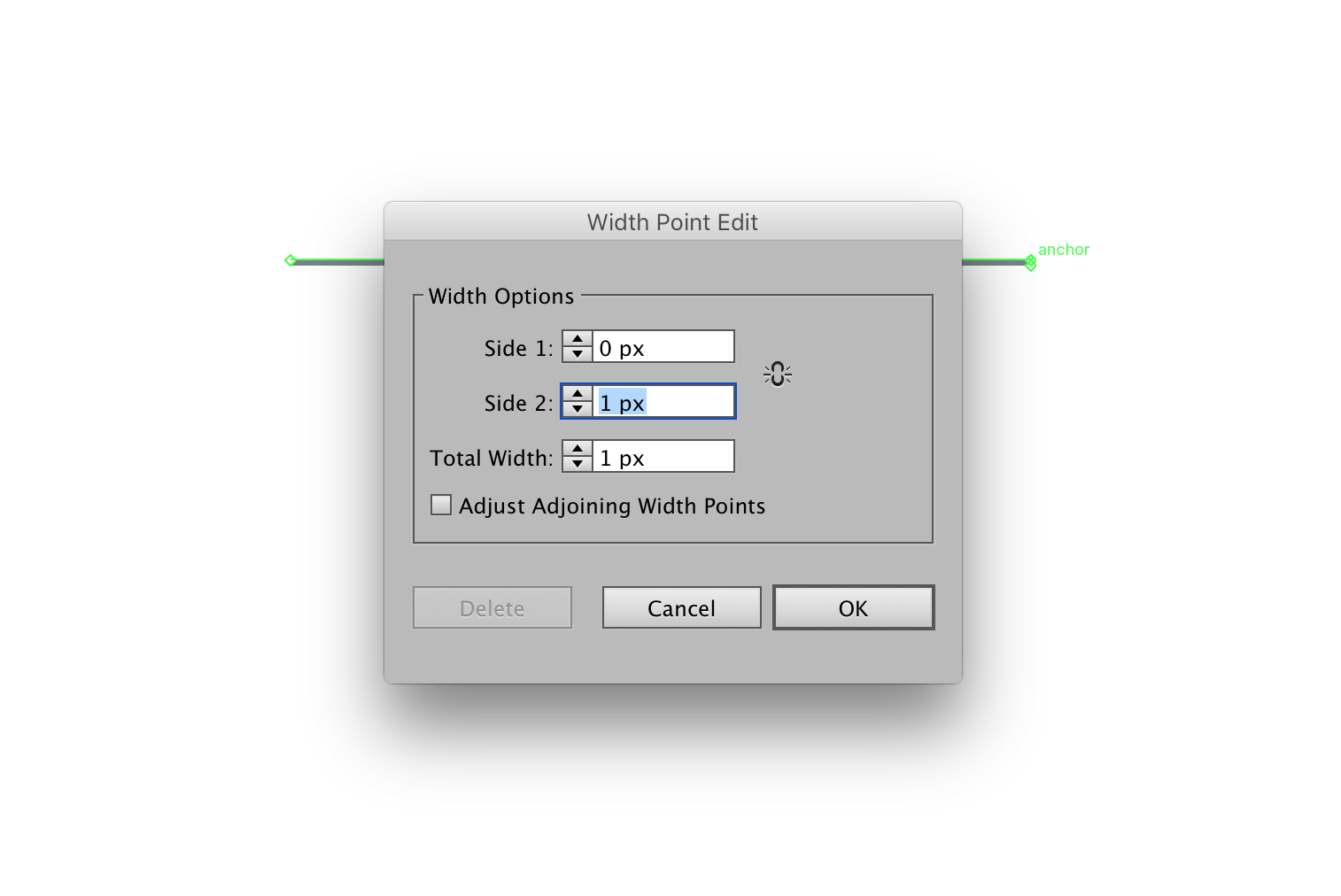Enable Adjust Adjoining Width Points
1341x896 pixels.
point(440,504)
